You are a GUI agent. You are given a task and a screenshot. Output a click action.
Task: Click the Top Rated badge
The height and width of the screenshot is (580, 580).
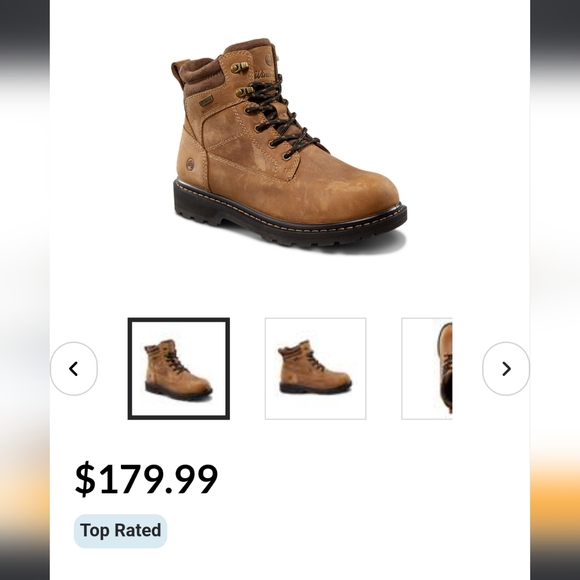pyautogui.click(x=121, y=531)
